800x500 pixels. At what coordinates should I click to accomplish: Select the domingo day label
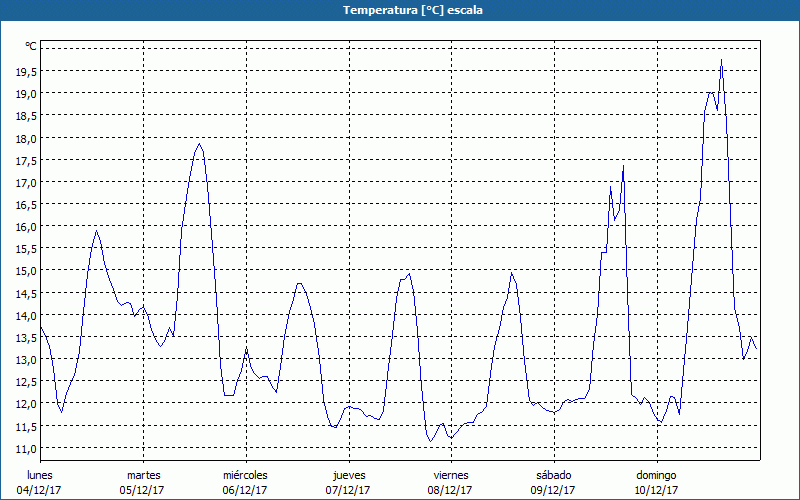click(x=656, y=474)
